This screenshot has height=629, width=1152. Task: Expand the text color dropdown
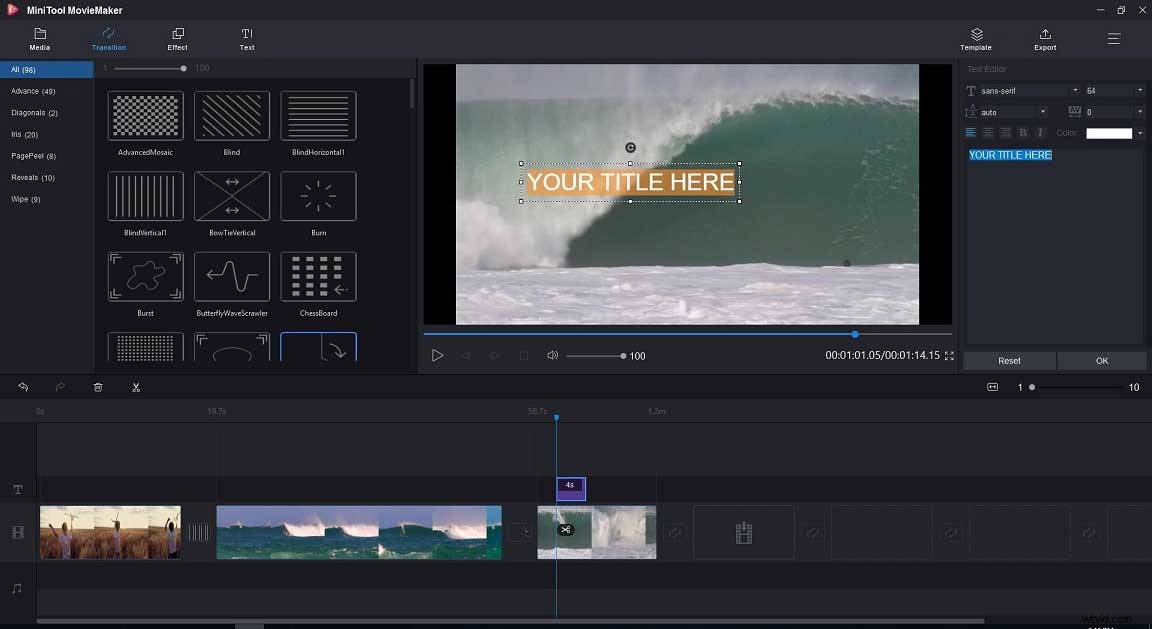[1140, 132]
